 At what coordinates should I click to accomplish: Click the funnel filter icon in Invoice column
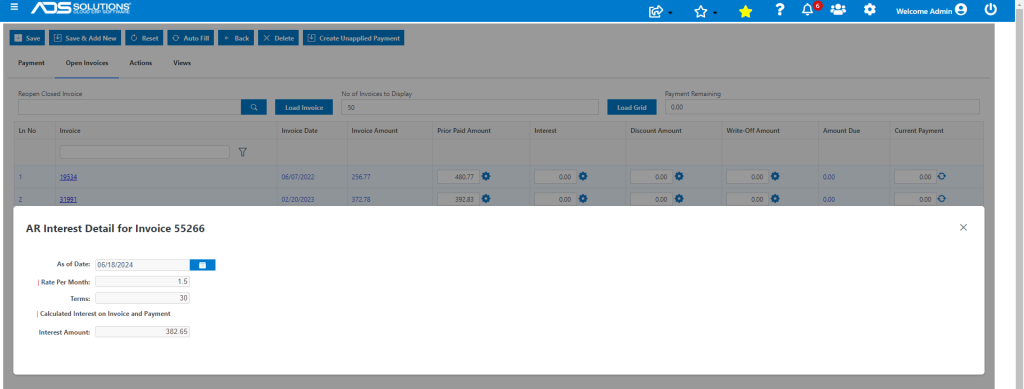click(242, 152)
